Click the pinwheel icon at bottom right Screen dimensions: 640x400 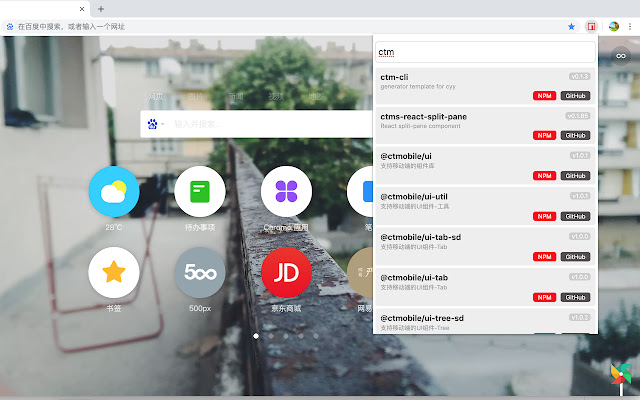620,374
